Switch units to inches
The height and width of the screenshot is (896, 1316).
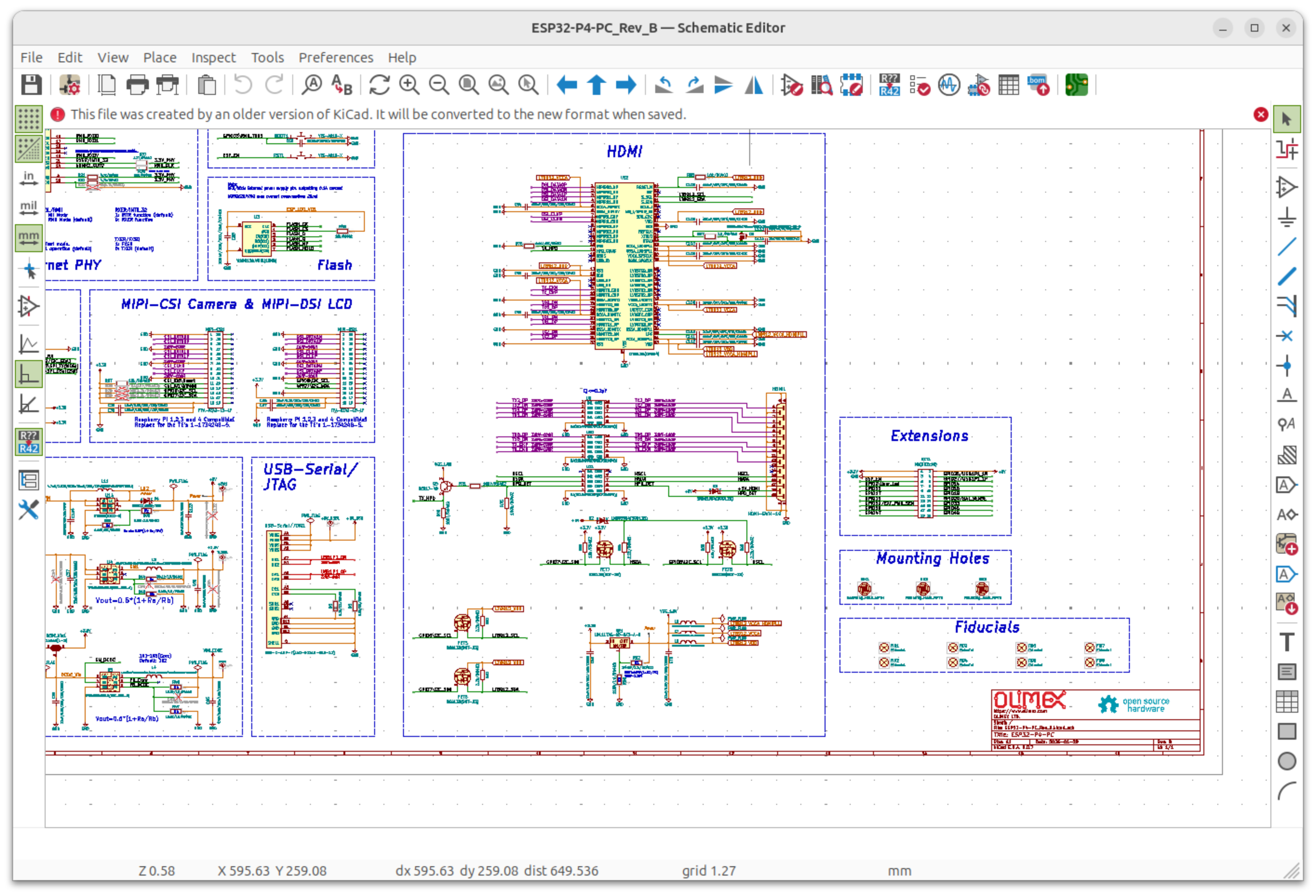pyautogui.click(x=28, y=178)
